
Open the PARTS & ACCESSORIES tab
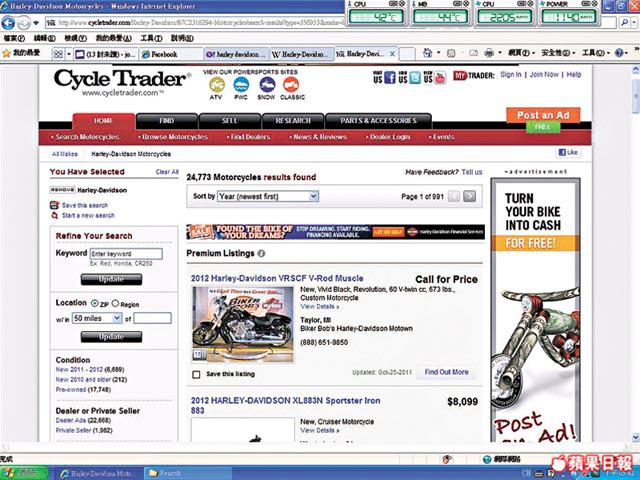tap(378, 121)
